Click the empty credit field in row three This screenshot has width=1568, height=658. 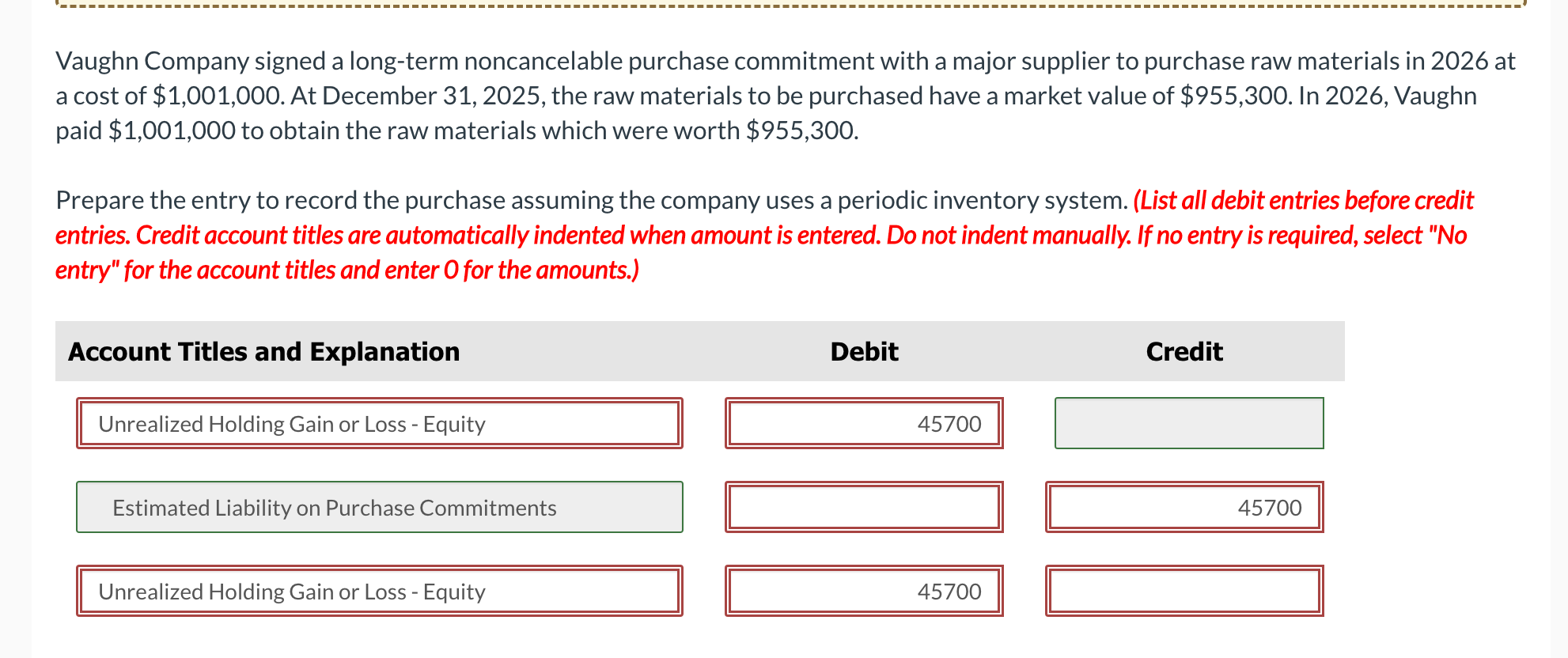tap(1184, 591)
